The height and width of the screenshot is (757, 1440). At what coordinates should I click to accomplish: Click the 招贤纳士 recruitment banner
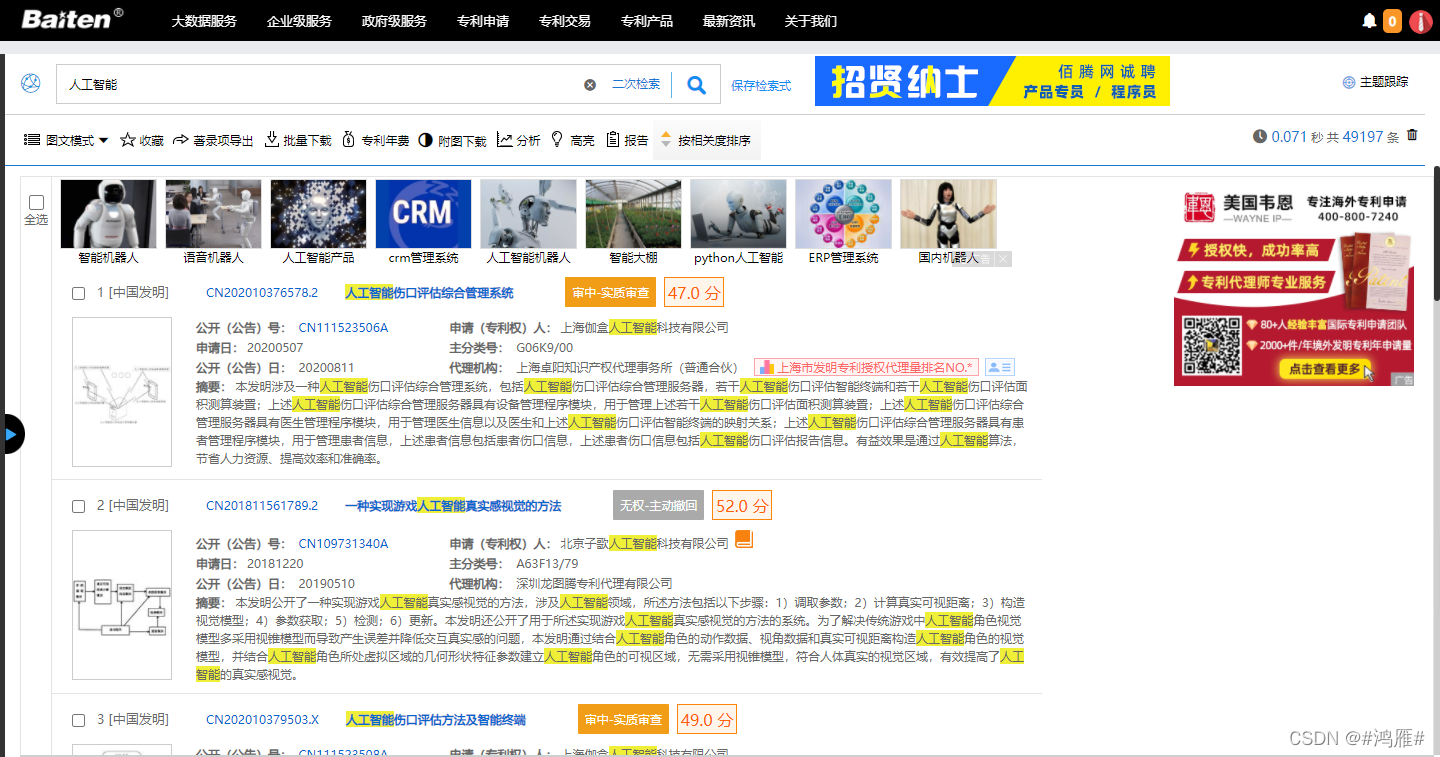[992, 81]
